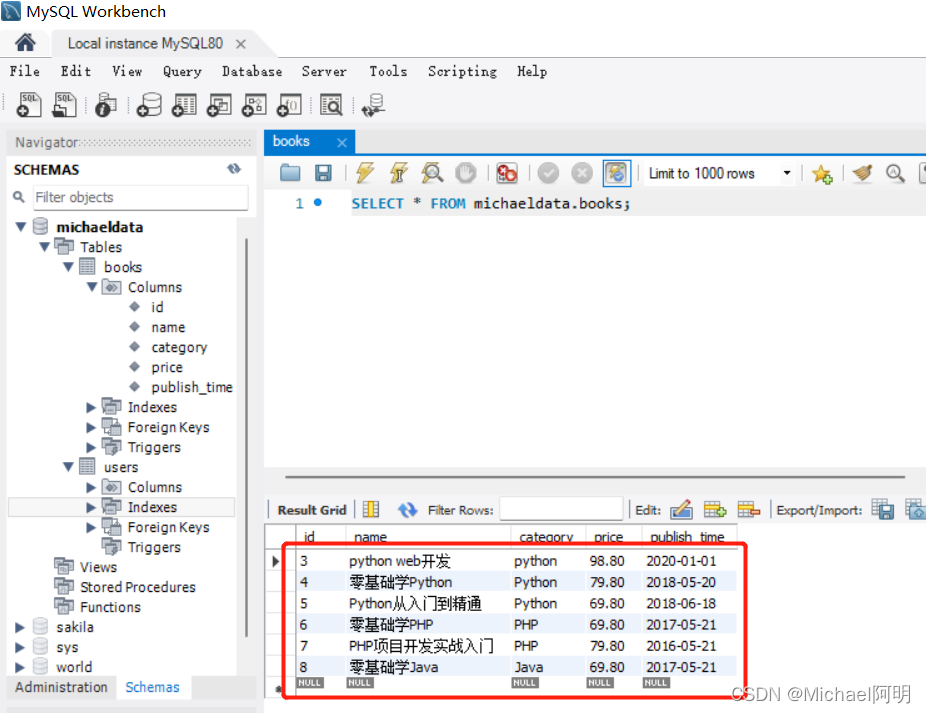Commit transaction checkmark icon

(x=548, y=173)
